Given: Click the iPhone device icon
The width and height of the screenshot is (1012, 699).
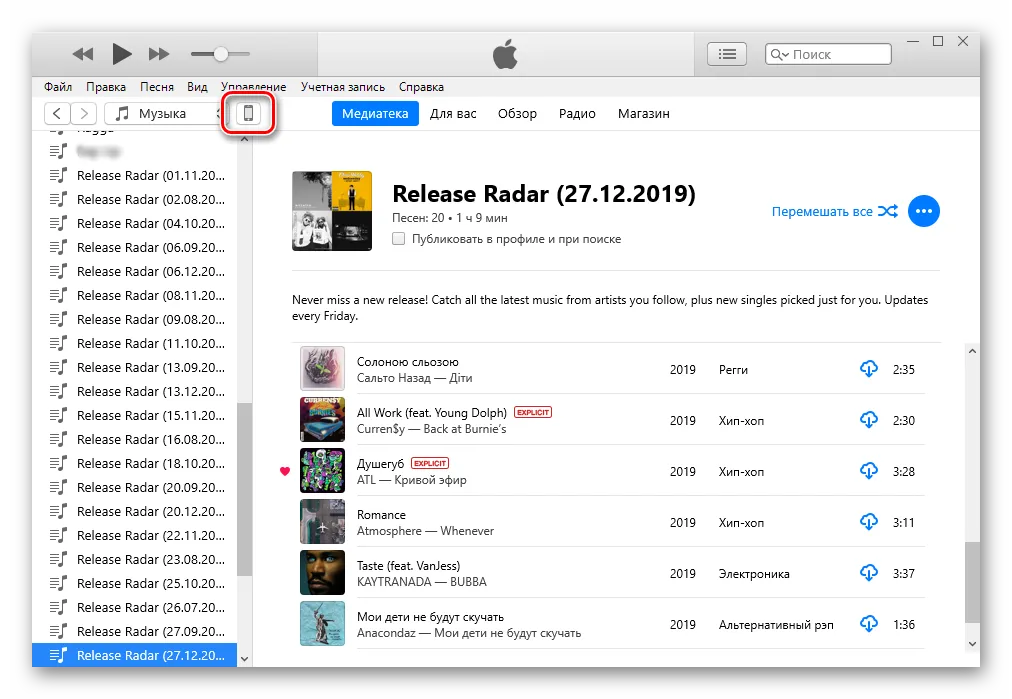Looking at the screenshot, I should (x=248, y=114).
